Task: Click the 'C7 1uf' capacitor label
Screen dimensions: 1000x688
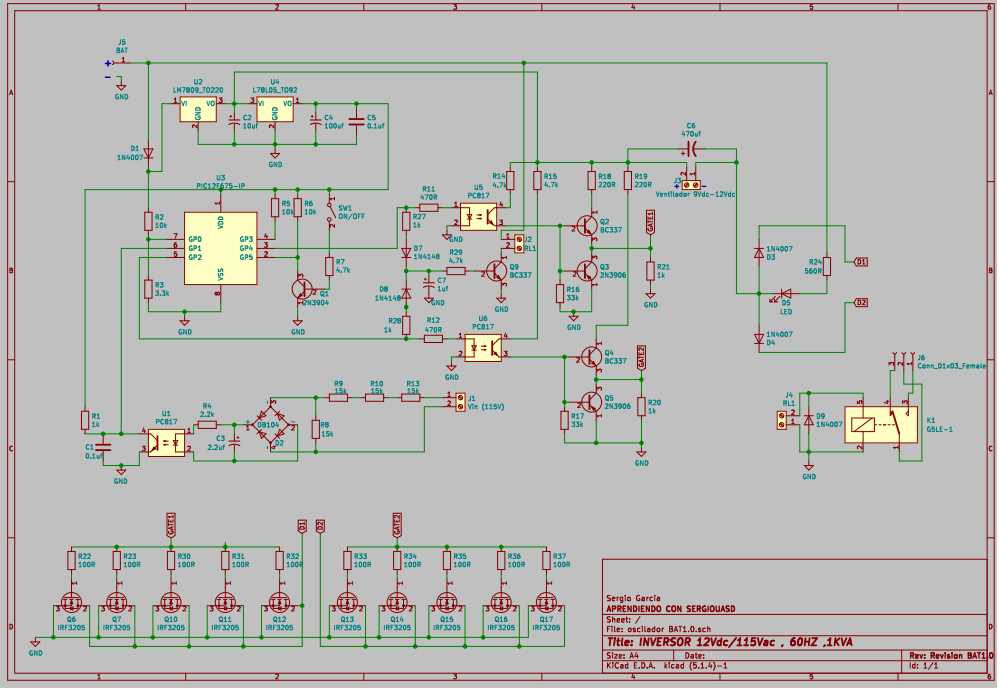Action: click(x=442, y=284)
